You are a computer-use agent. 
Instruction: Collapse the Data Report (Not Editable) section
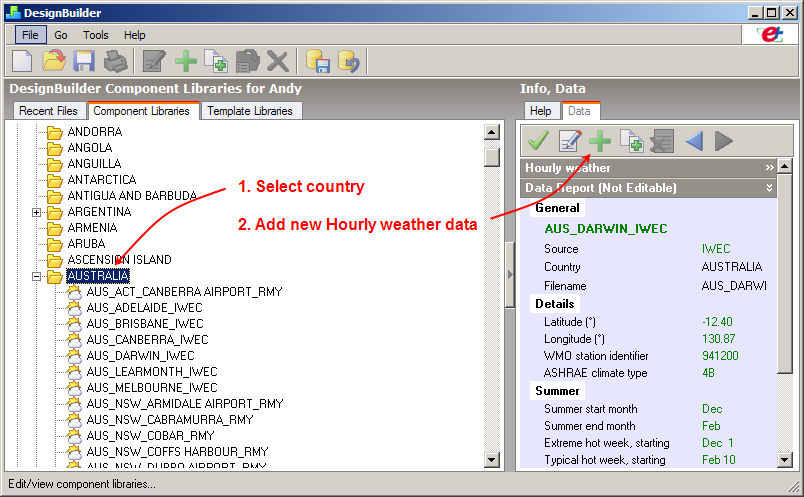click(x=769, y=188)
